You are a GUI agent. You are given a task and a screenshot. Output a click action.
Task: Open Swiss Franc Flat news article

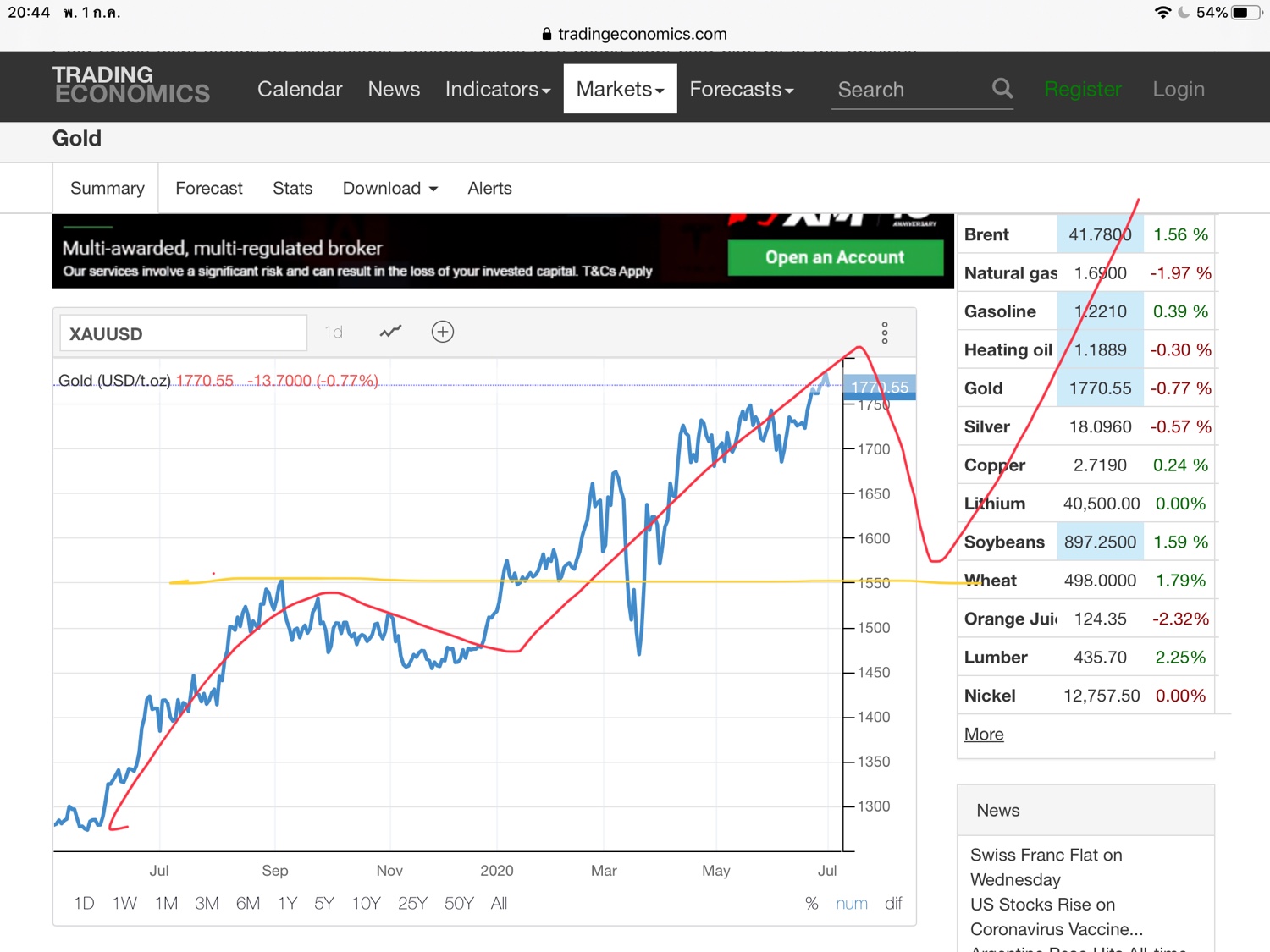pyautogui.click(x=1046, y=867)
